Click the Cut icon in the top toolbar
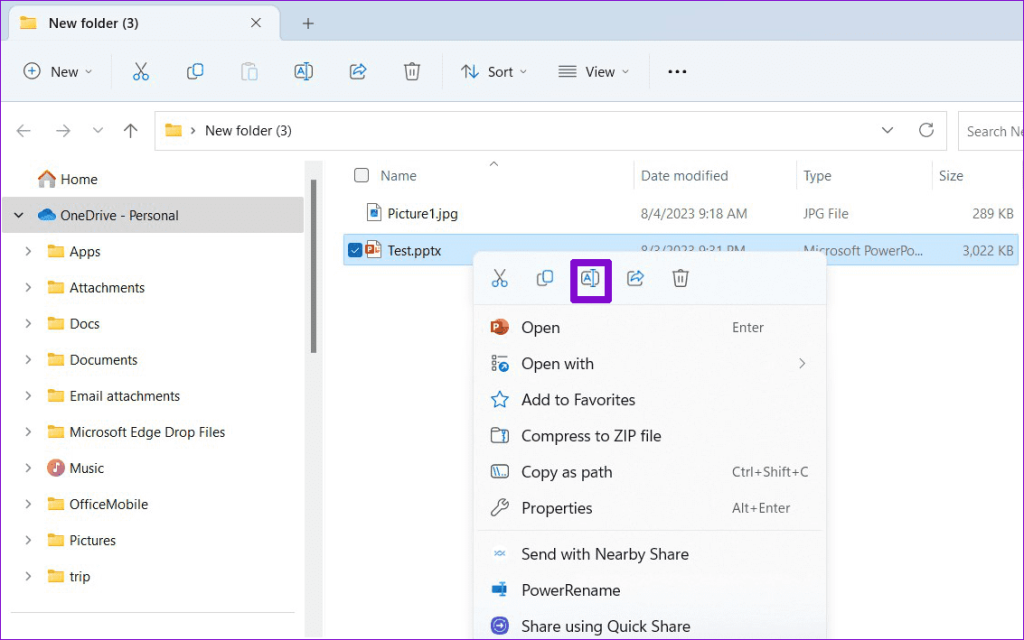 coord(140,71)
